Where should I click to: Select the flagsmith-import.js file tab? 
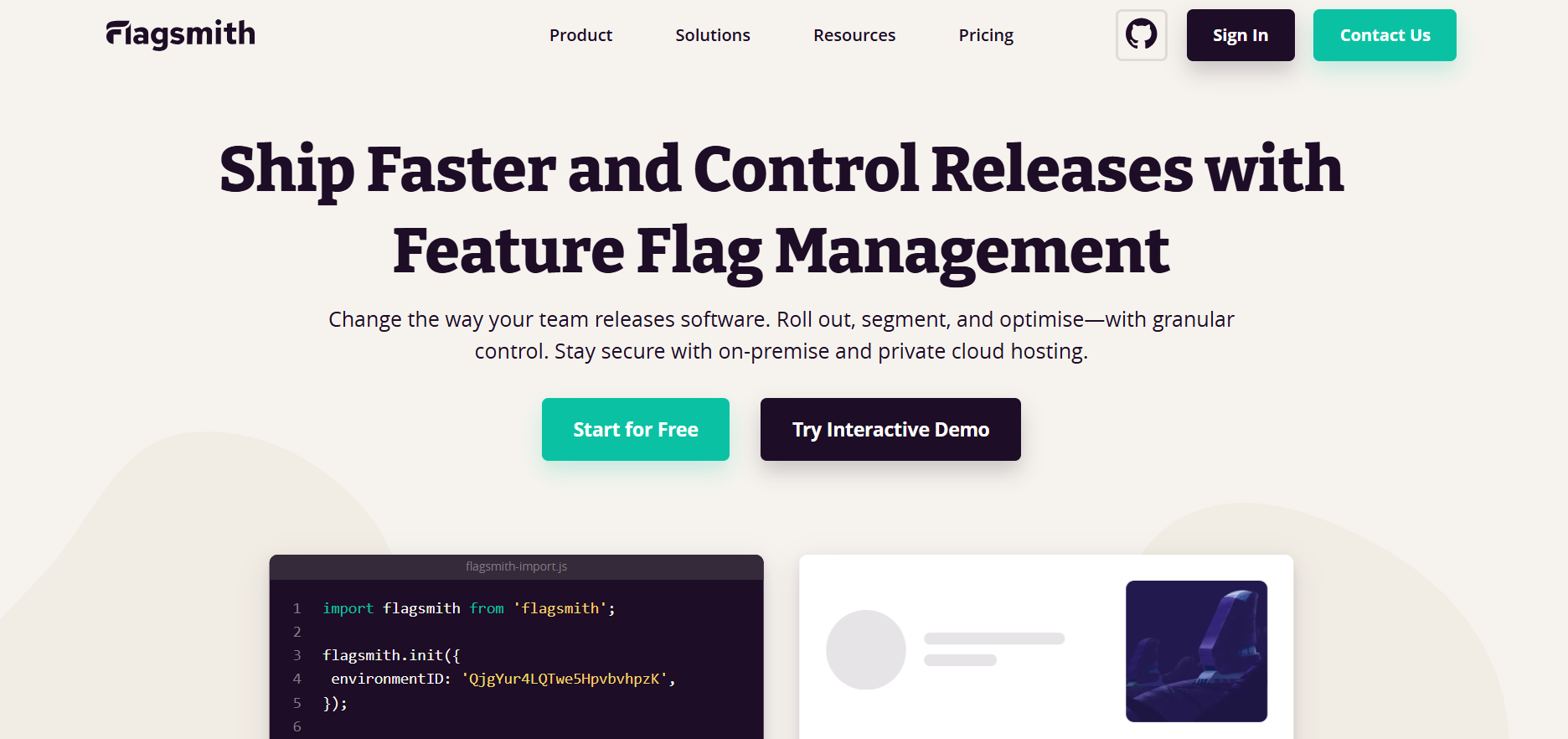[516, 566]
